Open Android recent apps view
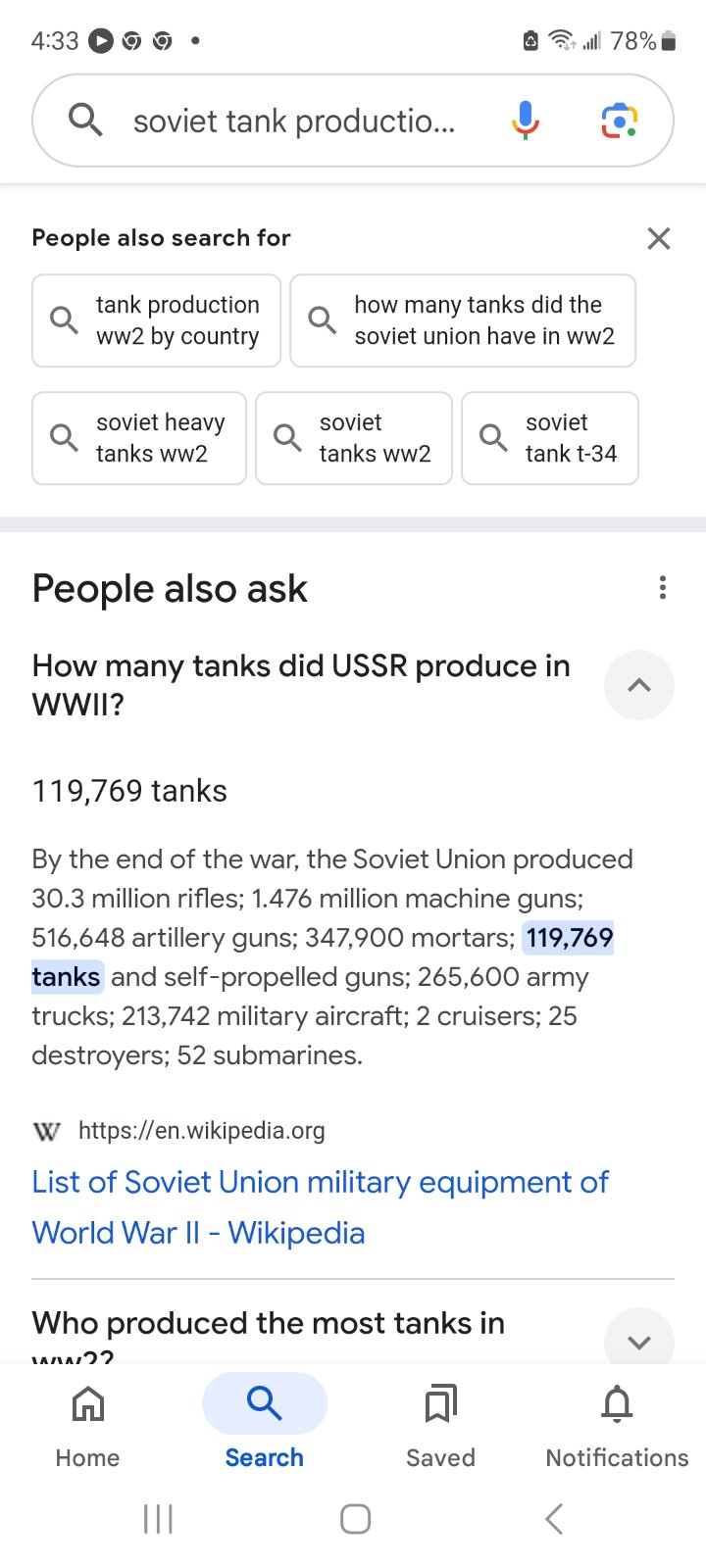The height and width of the screenshot is (1568, 706). click(158, 1519)
